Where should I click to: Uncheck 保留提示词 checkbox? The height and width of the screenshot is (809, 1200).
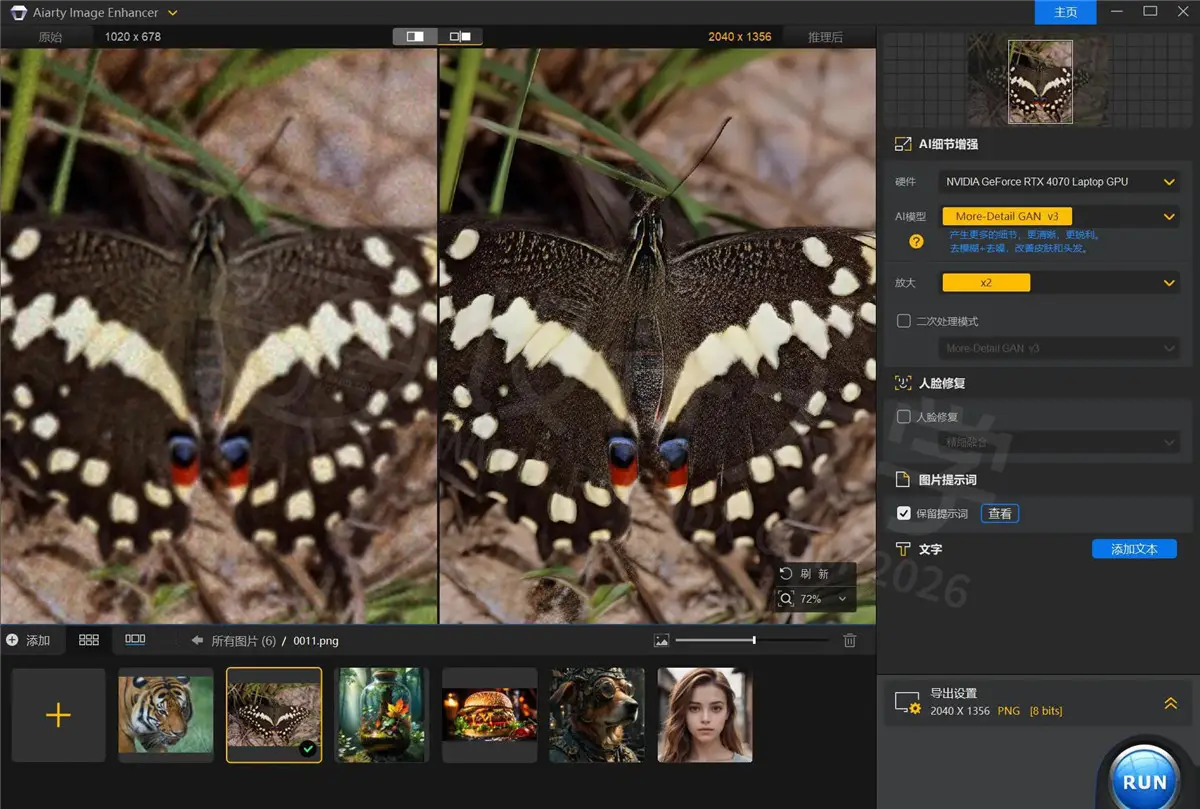point(904,513)
